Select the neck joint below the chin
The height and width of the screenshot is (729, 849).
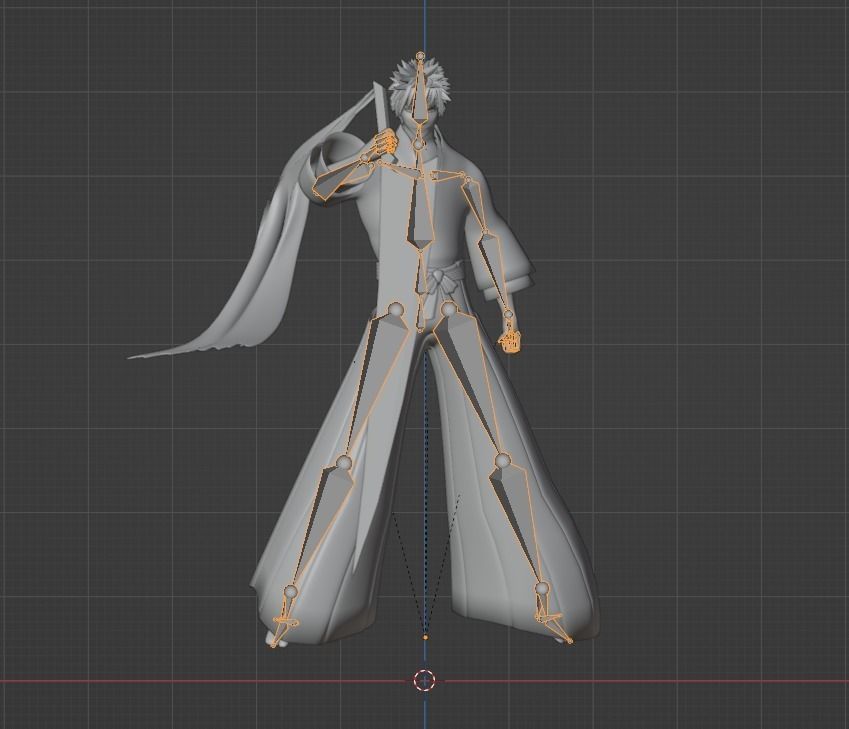(419, 145)
